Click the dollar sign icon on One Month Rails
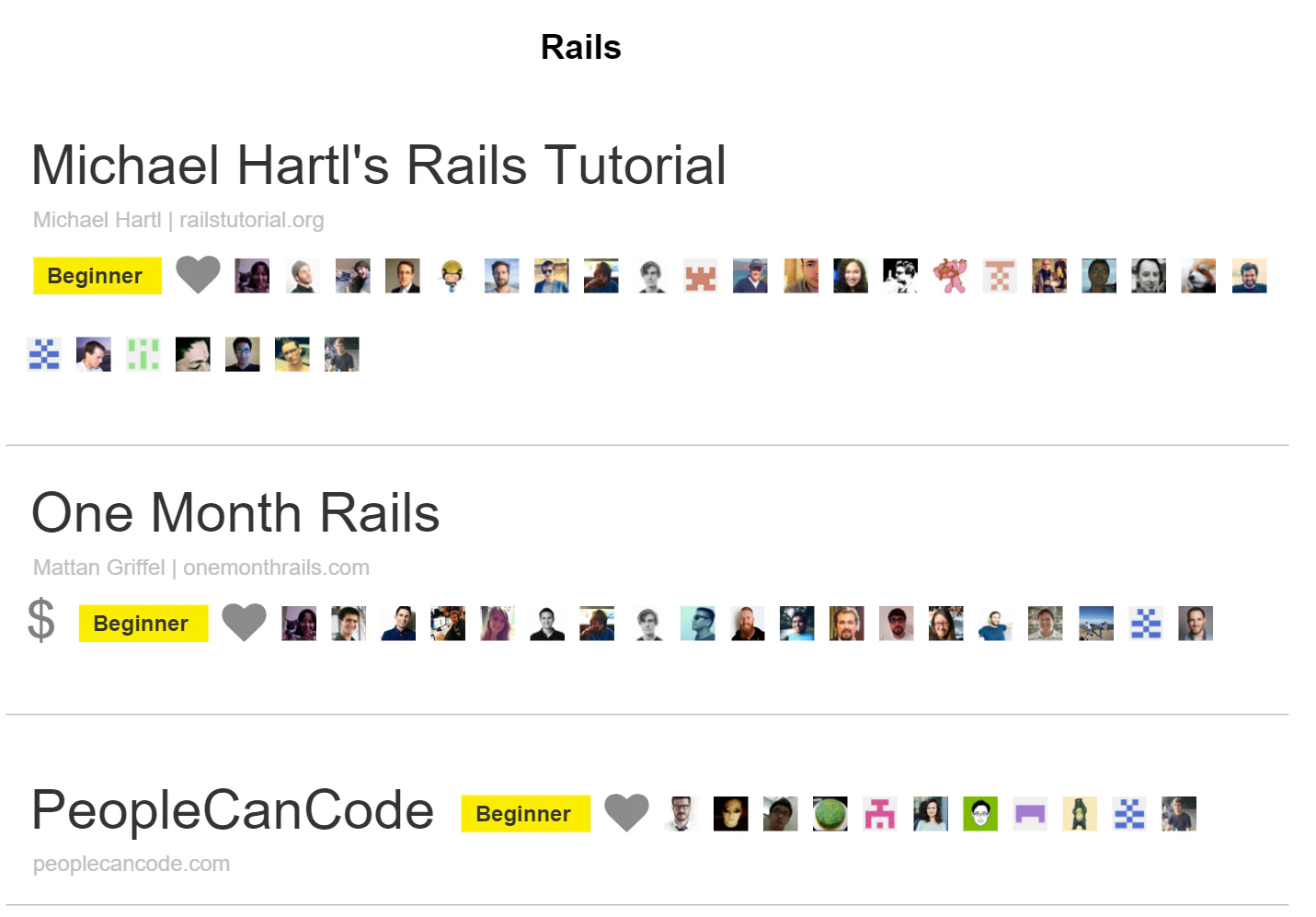 tap(40, 623)
